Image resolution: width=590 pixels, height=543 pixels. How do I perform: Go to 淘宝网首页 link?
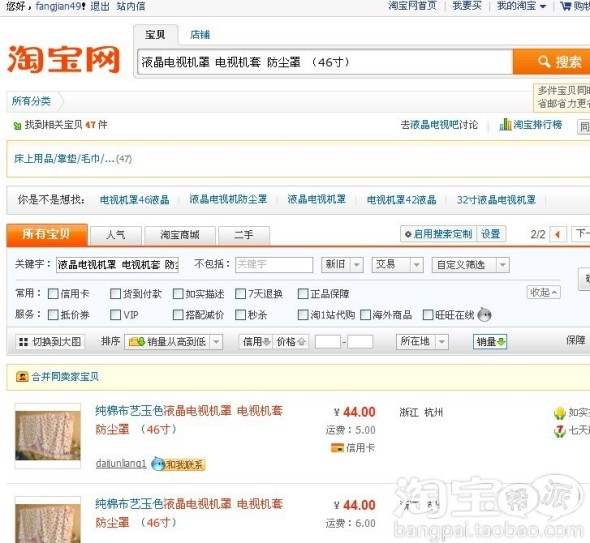412,6
